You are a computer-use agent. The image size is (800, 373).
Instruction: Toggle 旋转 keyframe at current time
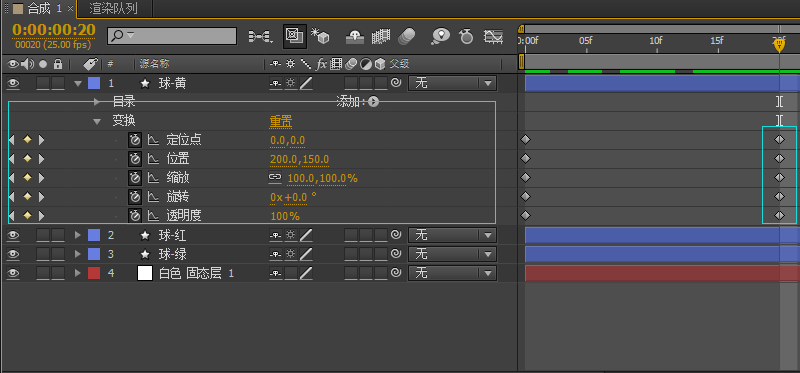27,197
